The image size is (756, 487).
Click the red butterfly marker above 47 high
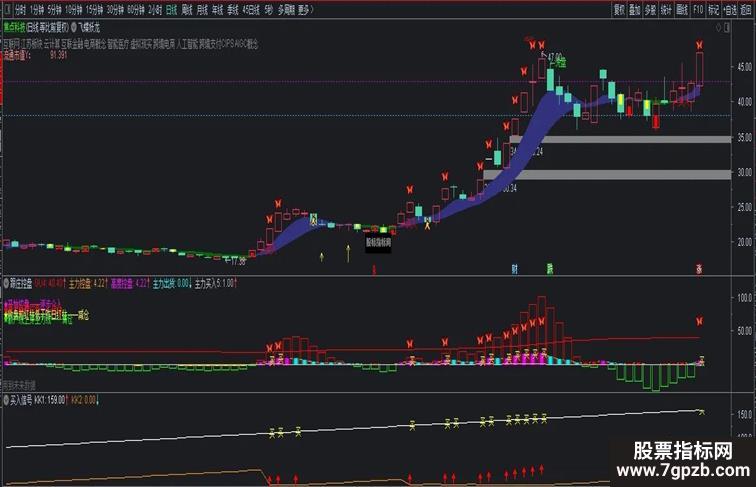pos(542,45)
